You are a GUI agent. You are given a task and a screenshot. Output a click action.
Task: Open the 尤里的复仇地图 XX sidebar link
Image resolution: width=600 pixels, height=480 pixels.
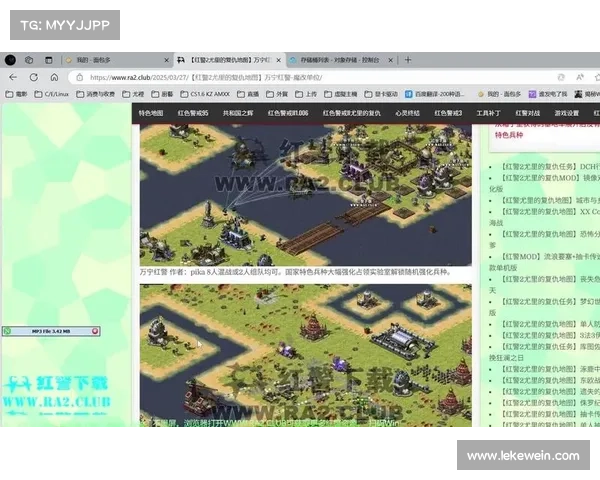coord(550,211)
